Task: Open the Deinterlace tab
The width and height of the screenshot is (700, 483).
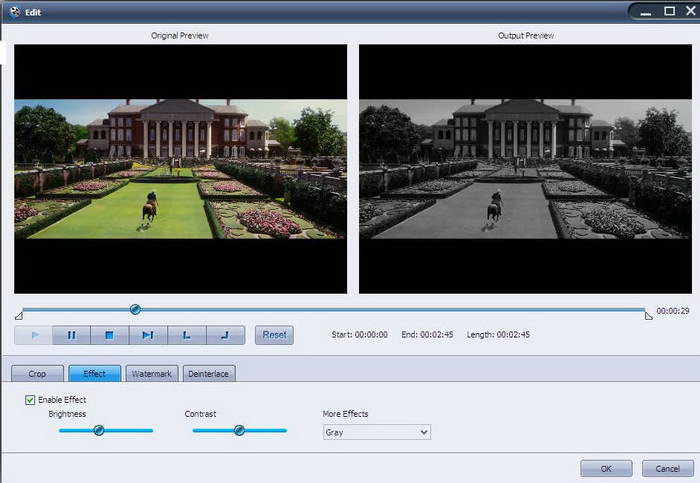Action: pos(208,374)
